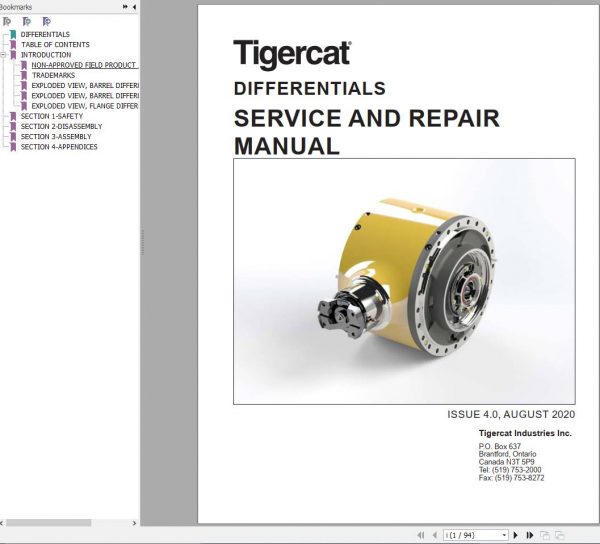Go to the previous page button
Viewport: 600px width, 544px height.
click(435, 535)
